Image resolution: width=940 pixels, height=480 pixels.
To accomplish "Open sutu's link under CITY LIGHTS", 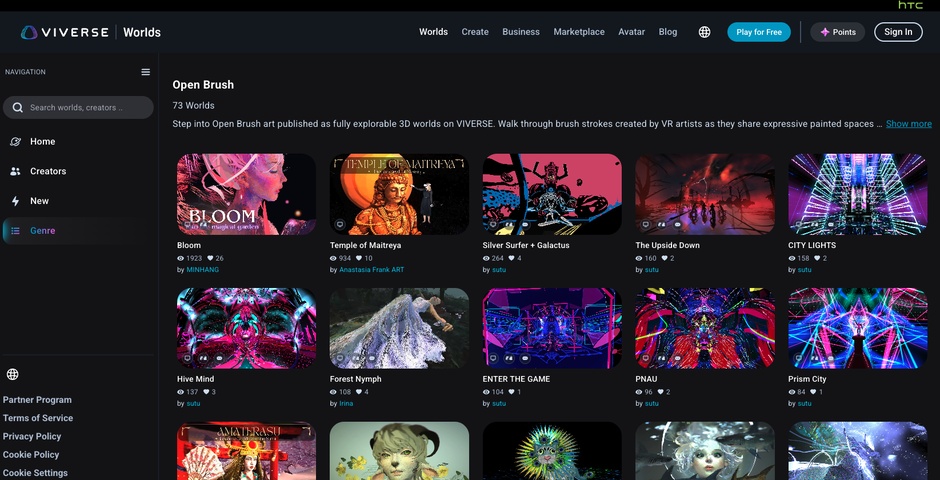I will click(x=804, y=270).
